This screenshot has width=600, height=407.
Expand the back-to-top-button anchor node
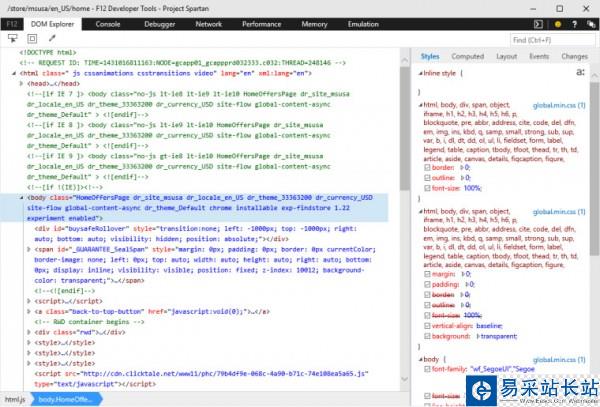tap(29, 311)
